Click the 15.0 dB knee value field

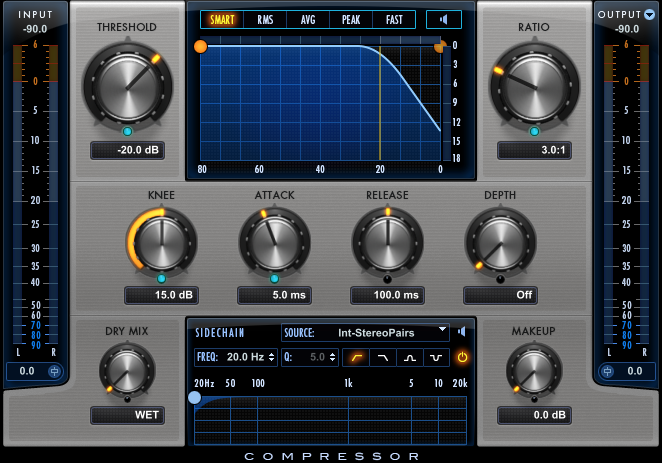162,295
